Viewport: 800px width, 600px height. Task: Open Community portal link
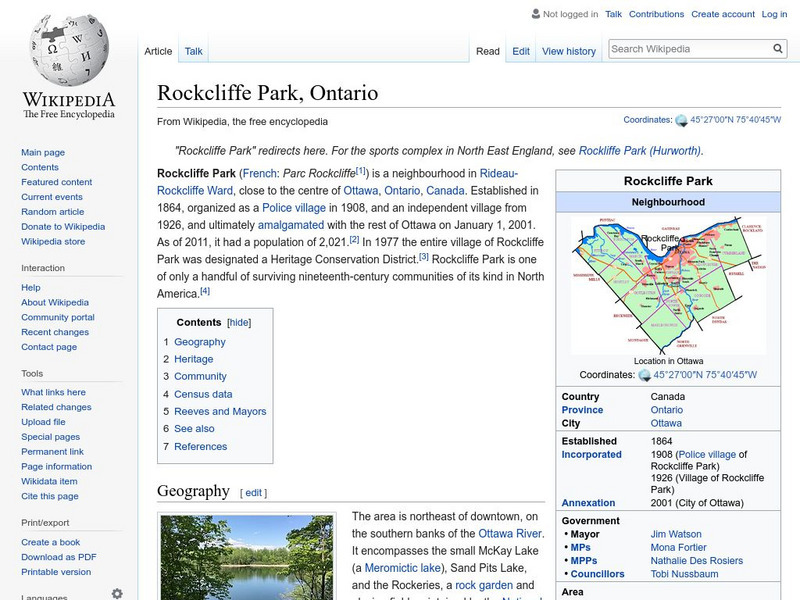[x=58, y=317]
